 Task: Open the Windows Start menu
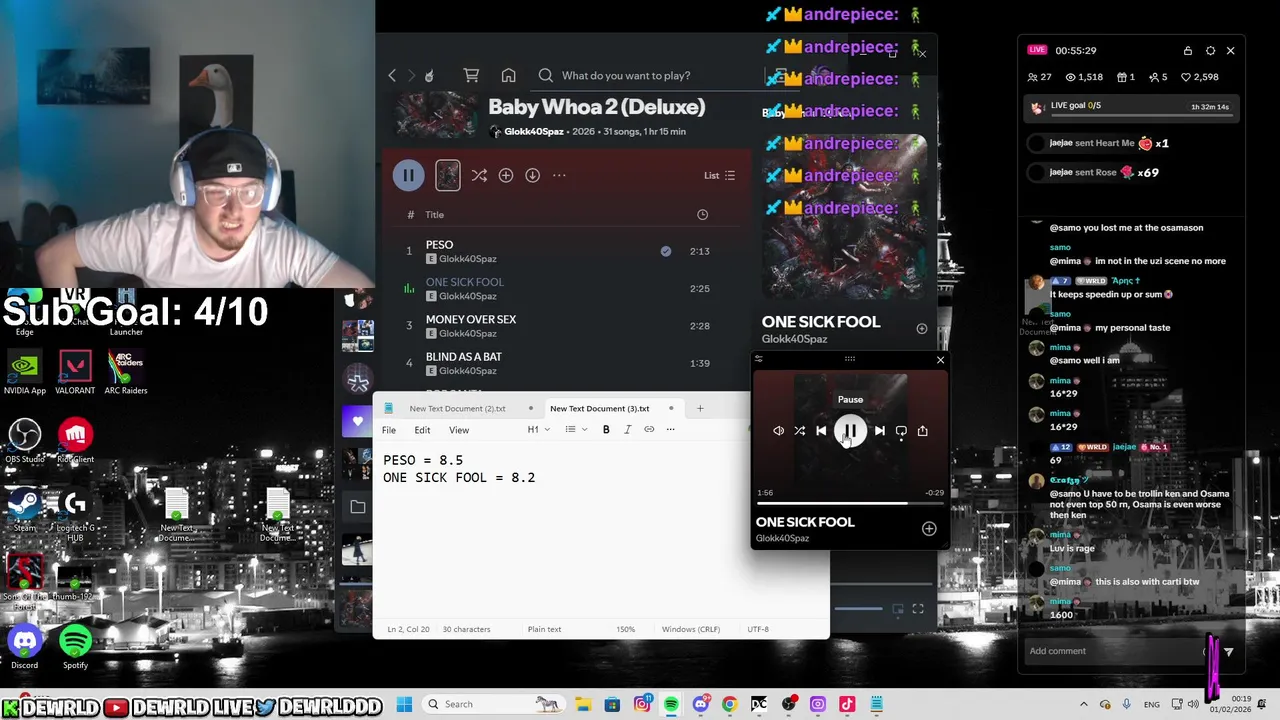[x=404, y=704]
